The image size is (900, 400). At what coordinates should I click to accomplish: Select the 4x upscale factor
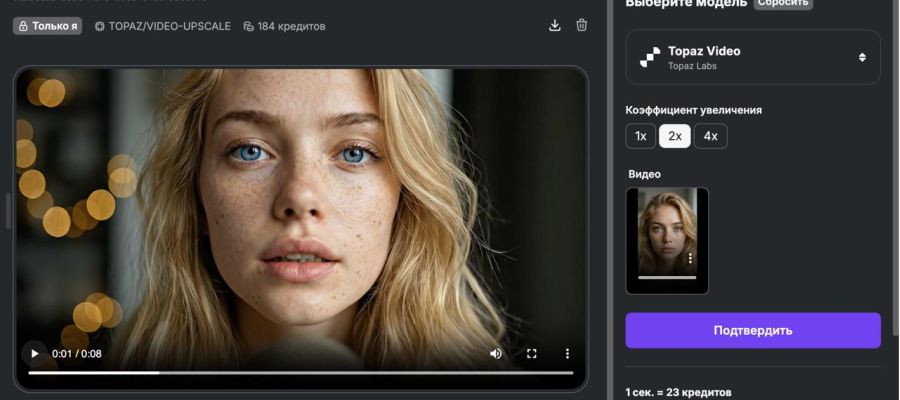tap(711, 137)
